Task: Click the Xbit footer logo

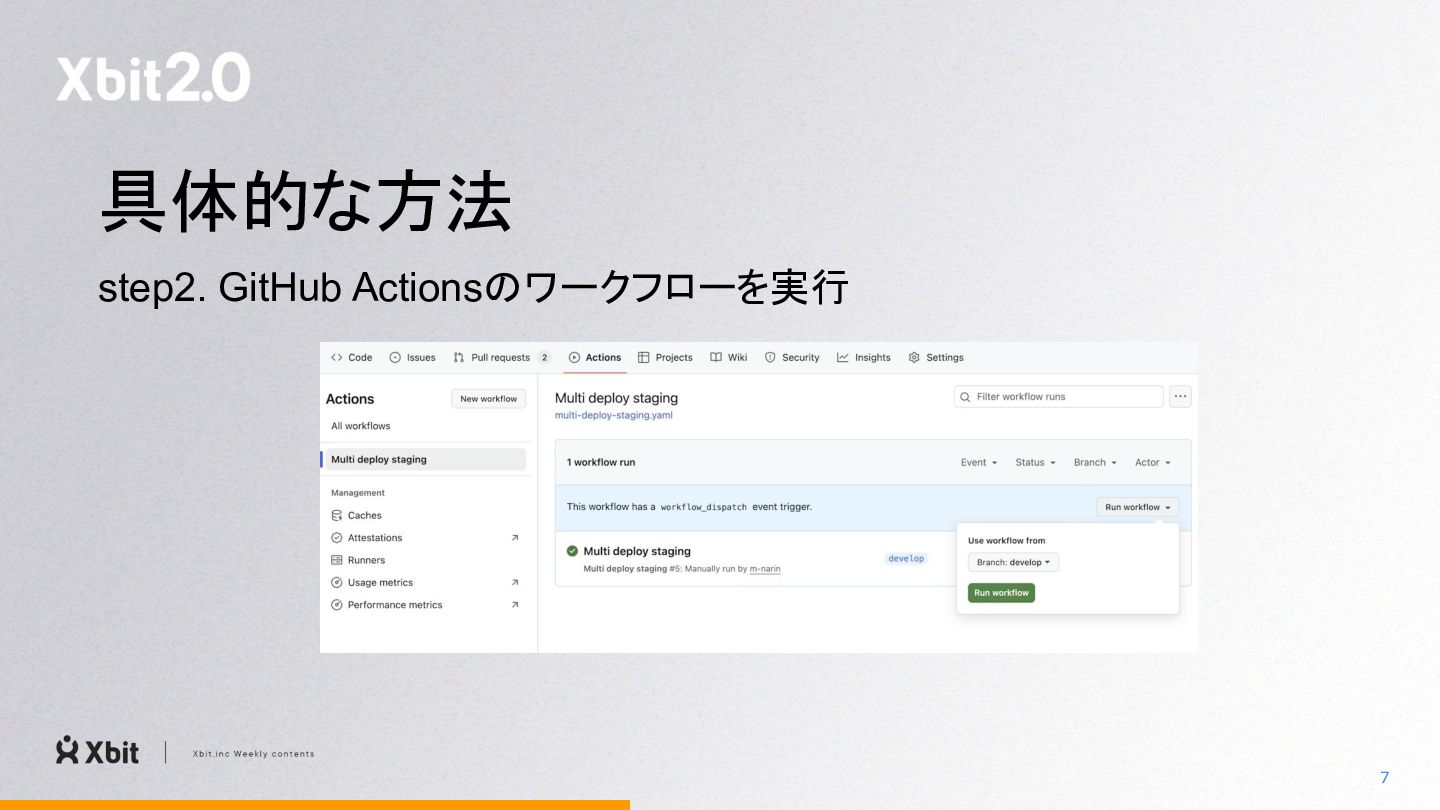Action: (x=97, y=751)
